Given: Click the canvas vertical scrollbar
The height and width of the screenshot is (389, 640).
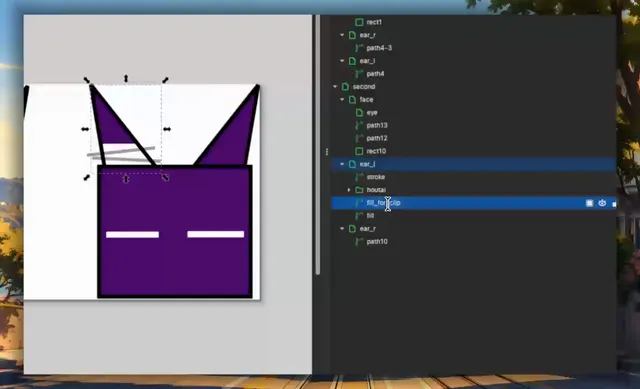Looking at the screenshot, I should pos(318,145).
